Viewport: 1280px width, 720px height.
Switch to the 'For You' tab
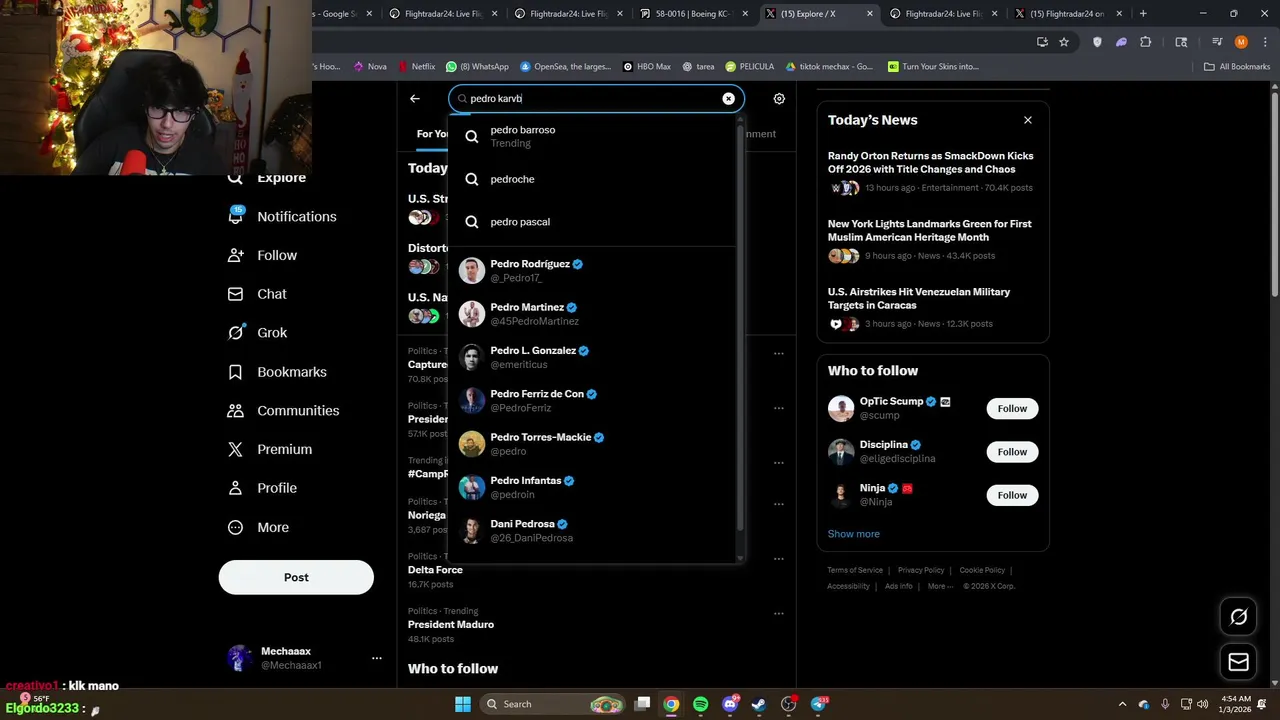click(x=432, y=134)
